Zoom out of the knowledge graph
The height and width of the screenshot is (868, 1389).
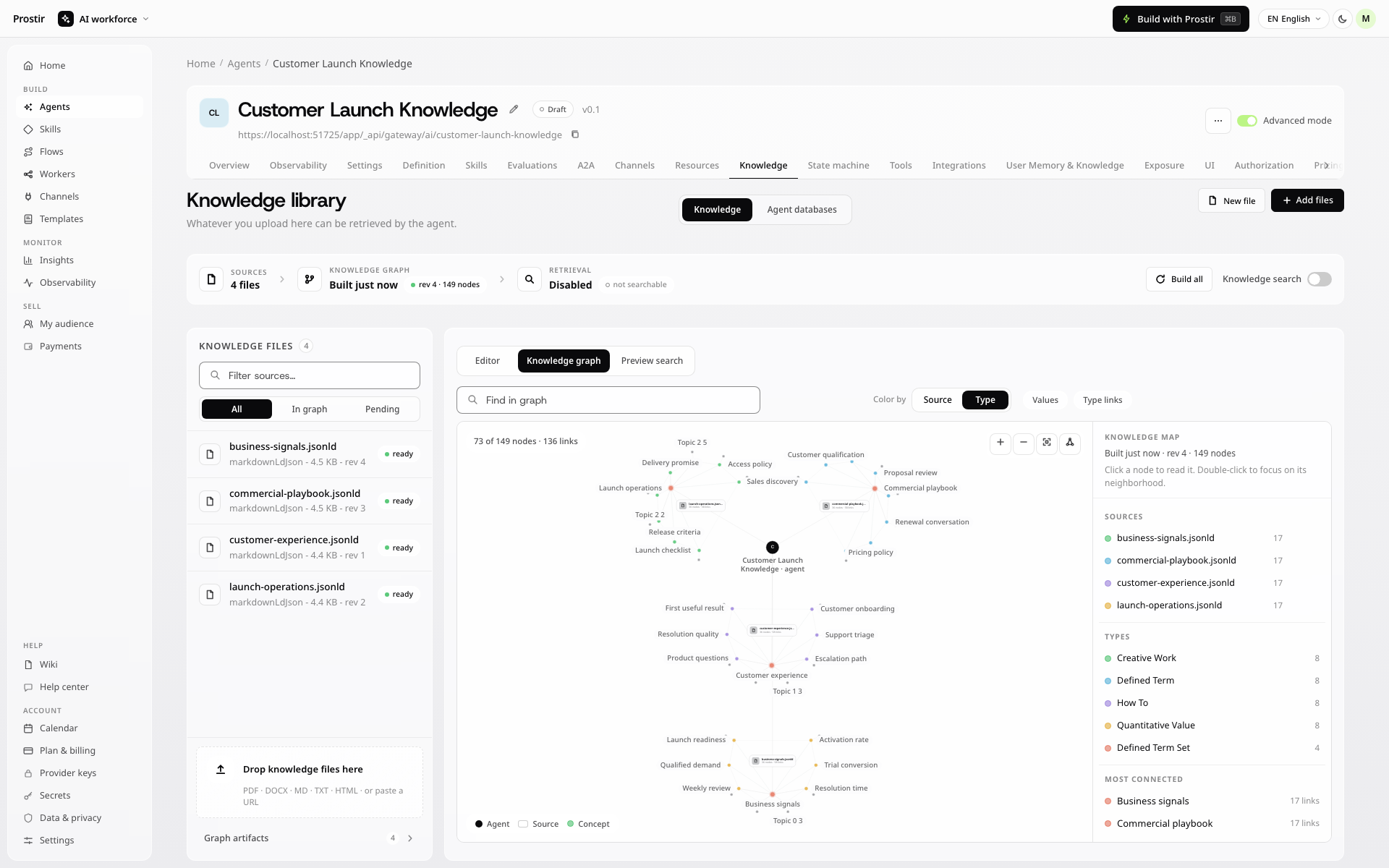[1024, 442]
